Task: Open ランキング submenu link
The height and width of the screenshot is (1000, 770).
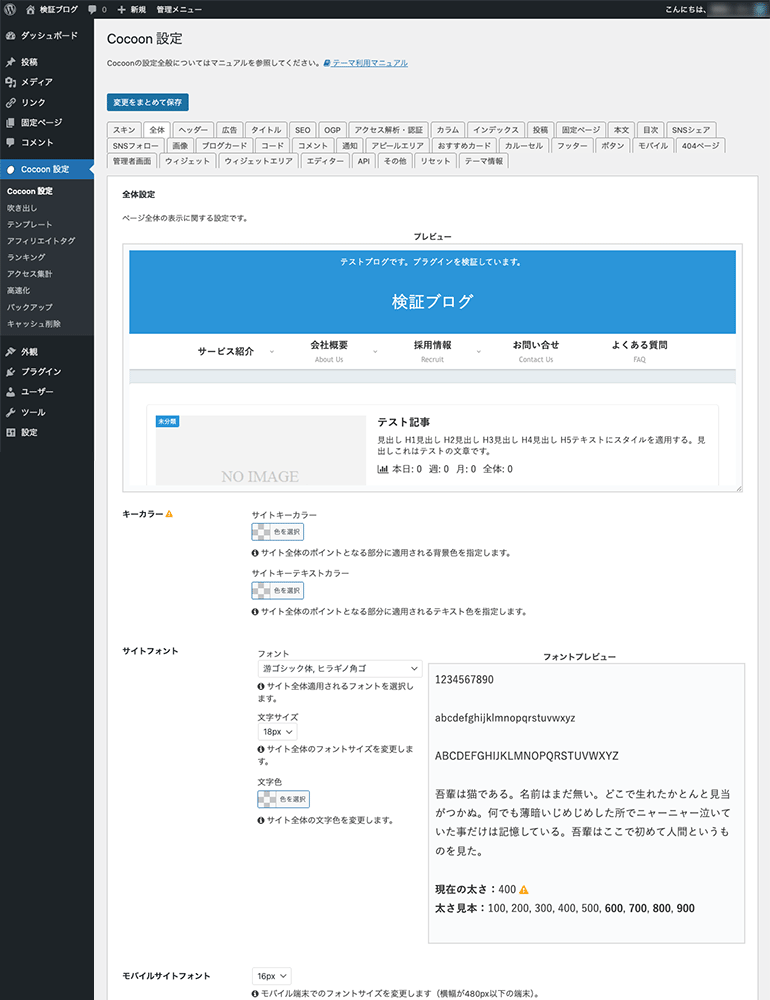Action: 26,258
